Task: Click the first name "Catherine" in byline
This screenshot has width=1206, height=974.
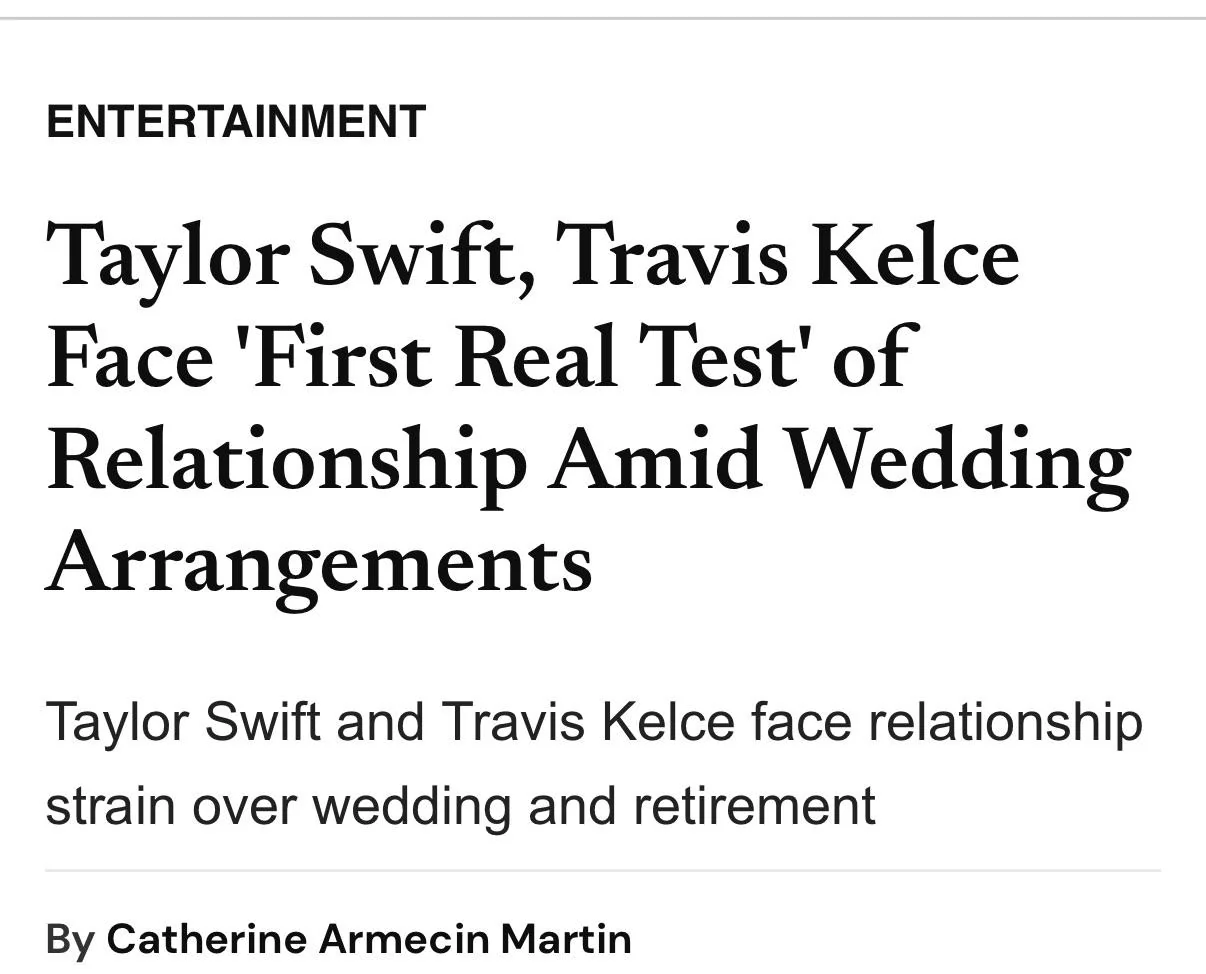Action: [x=207, y=939]
